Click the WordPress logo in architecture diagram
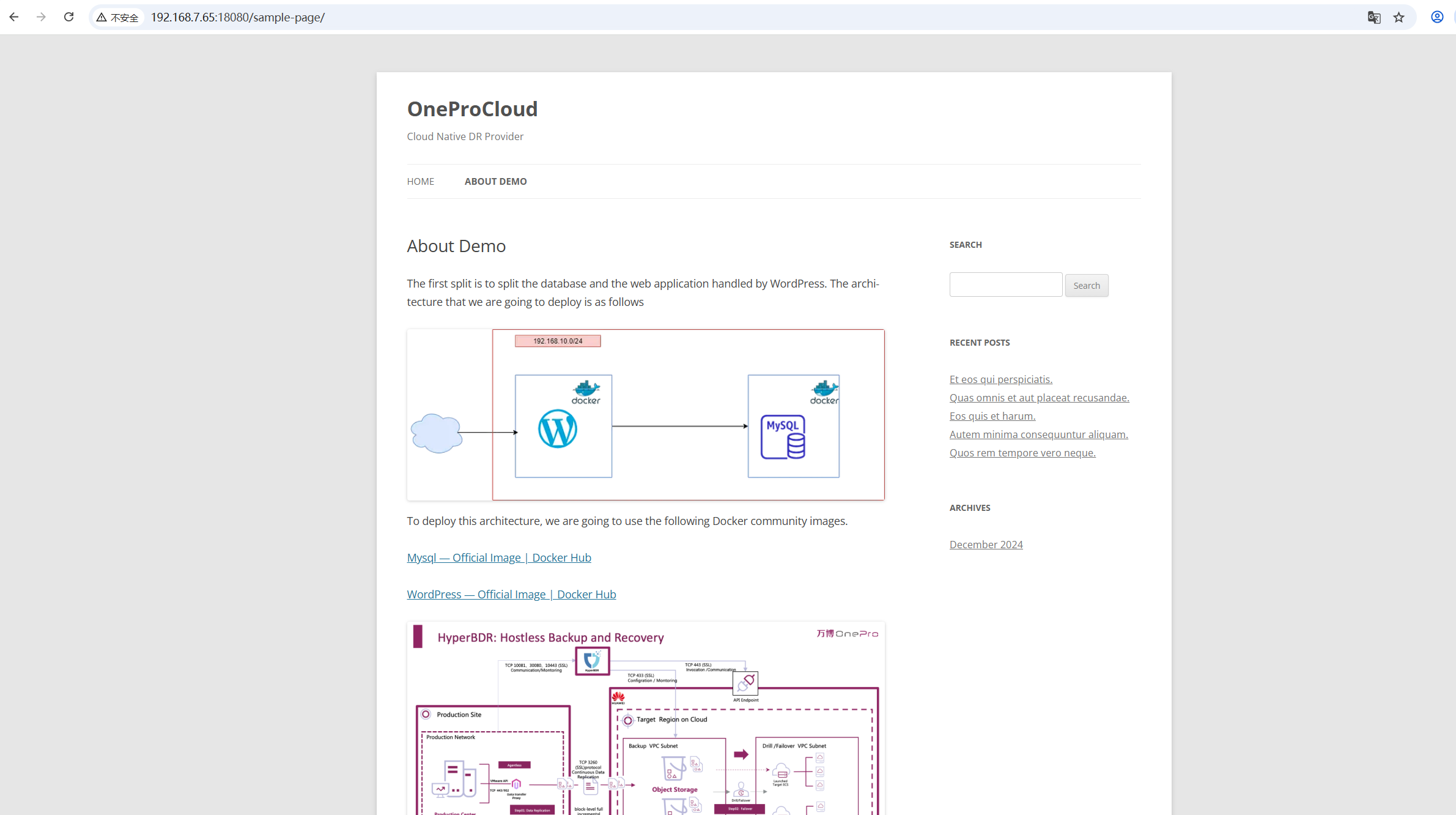Viewport: 1456px width, 815px height. tap(557, 429)
